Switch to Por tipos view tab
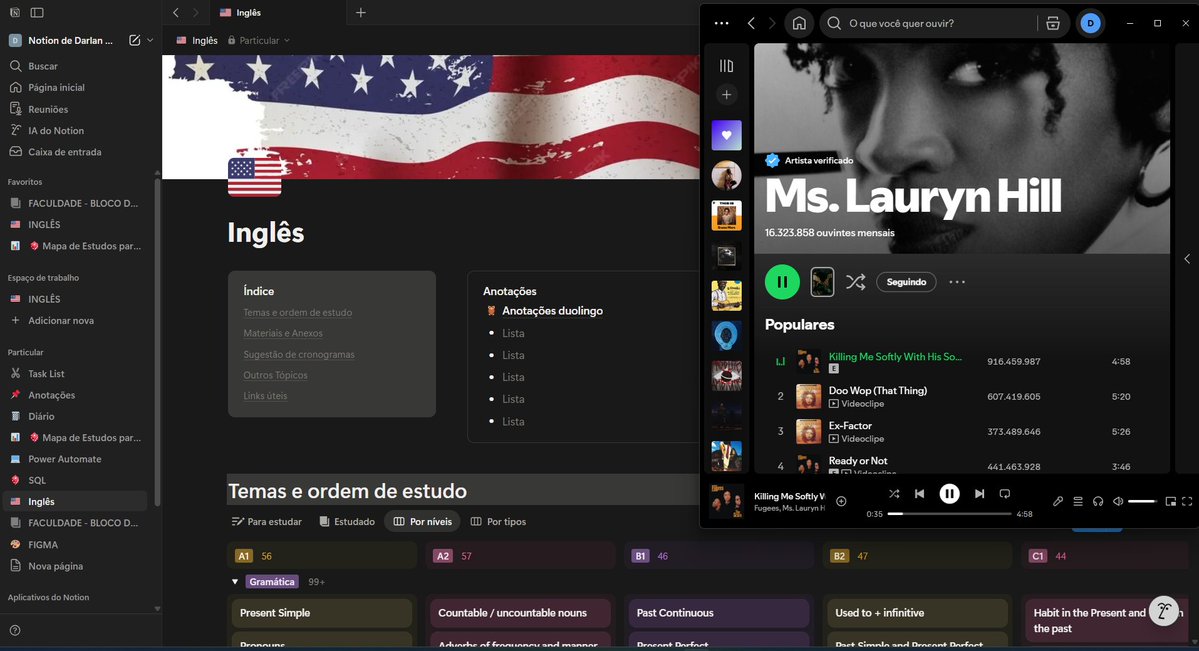This screenshot has width=1199, height=651. (x=499, y=522)
